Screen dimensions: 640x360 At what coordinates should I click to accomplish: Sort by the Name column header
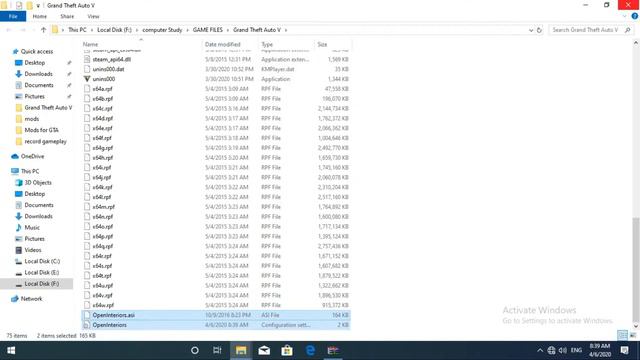click(x=90, y=44)
